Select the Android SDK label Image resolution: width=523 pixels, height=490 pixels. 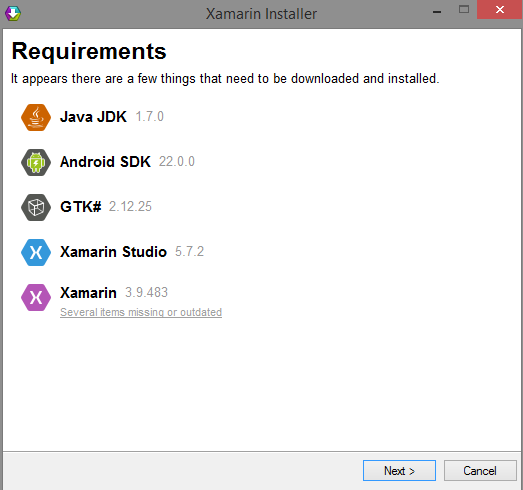[105, 162]
